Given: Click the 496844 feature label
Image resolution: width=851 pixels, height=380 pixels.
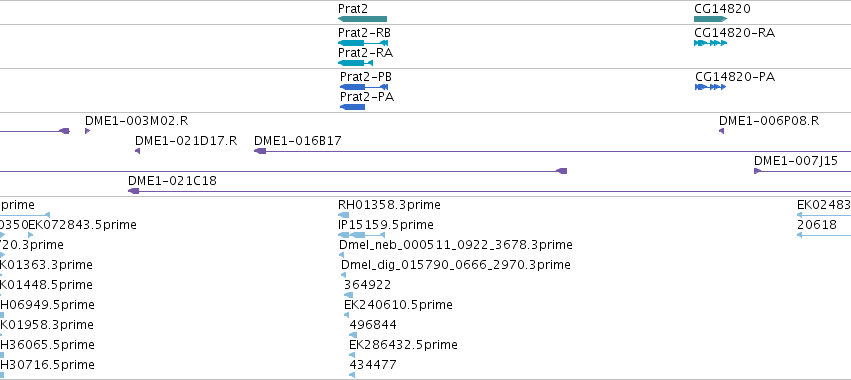Looking at the screenshot, I should [373, 325].
